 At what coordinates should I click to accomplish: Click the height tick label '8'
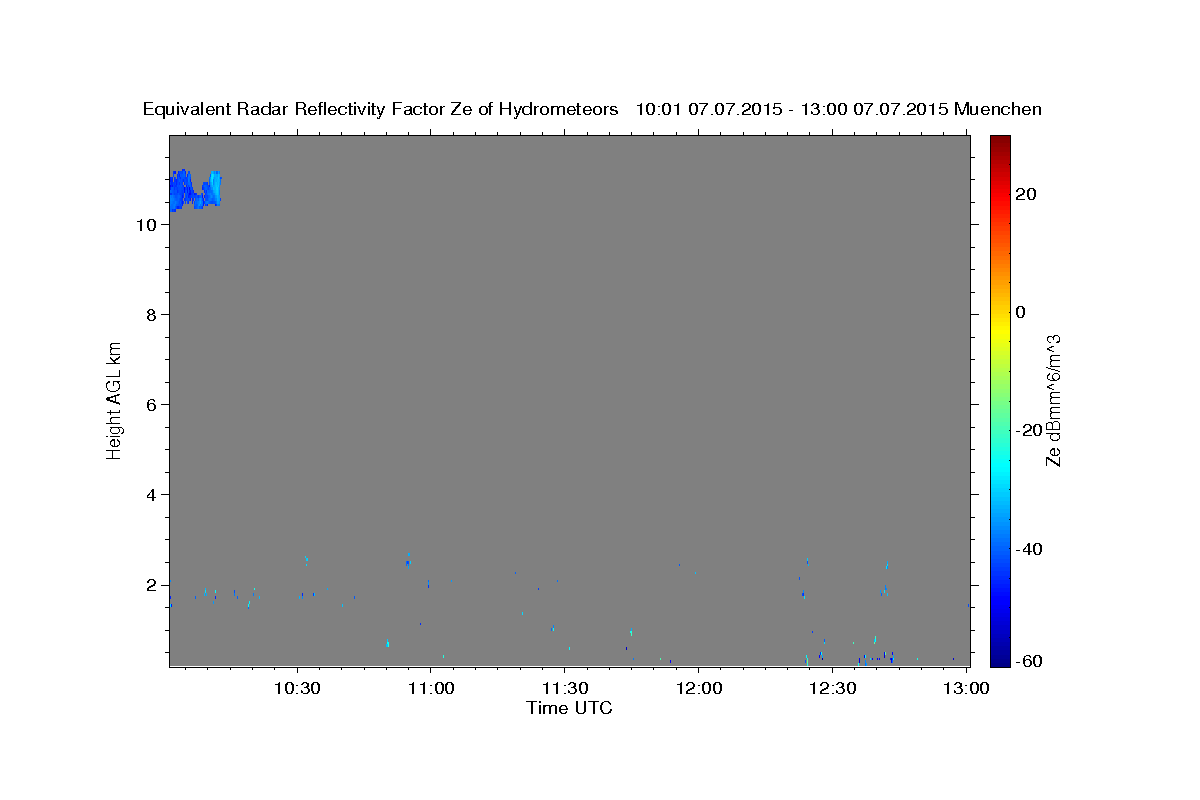click(x=151, y=315)
